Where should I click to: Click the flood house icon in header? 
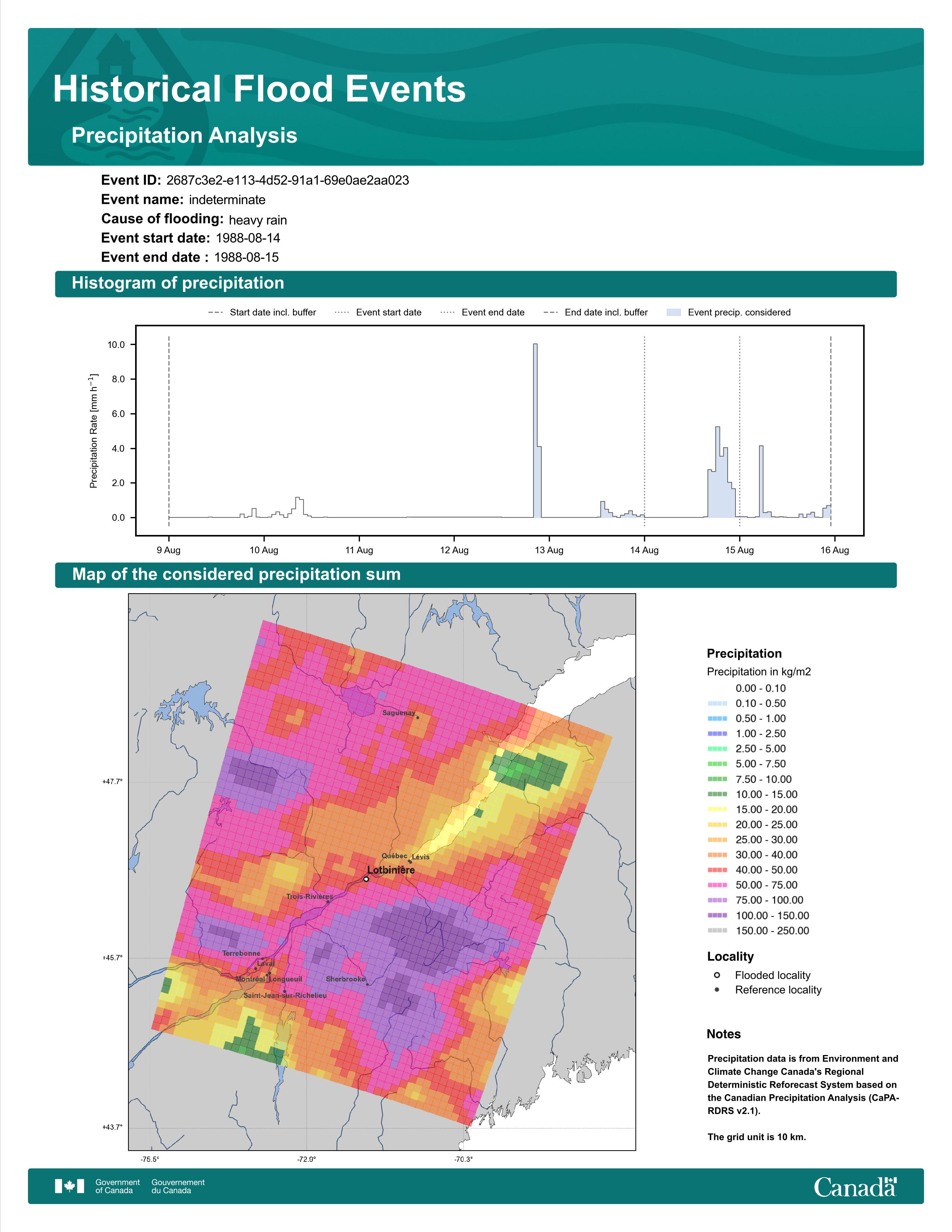coord(116,55)
